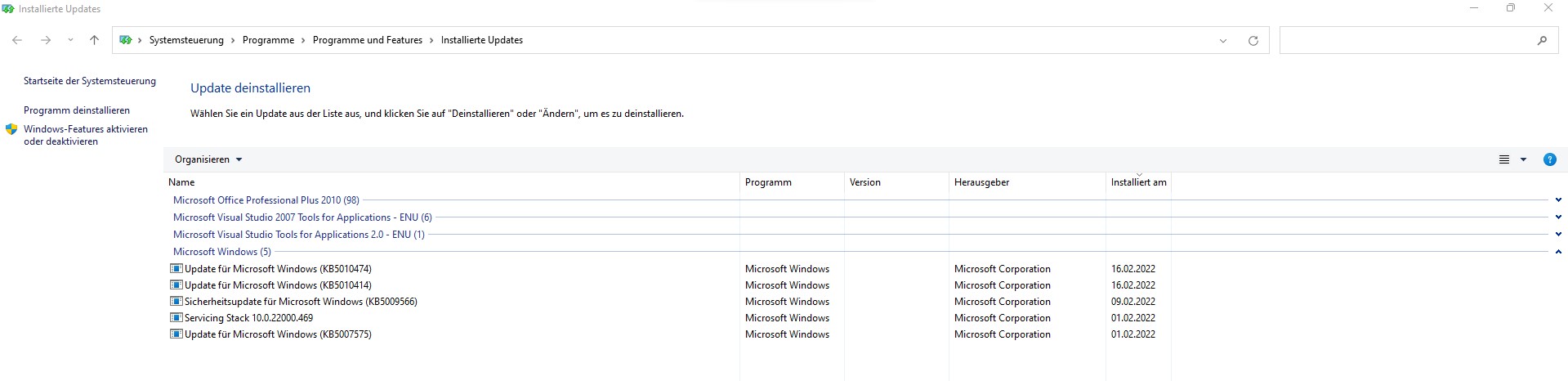Image resolution: width=1568 pixels, height=381 pixels.
Task: Click the view layout icon
Action: pos(1504,160)
